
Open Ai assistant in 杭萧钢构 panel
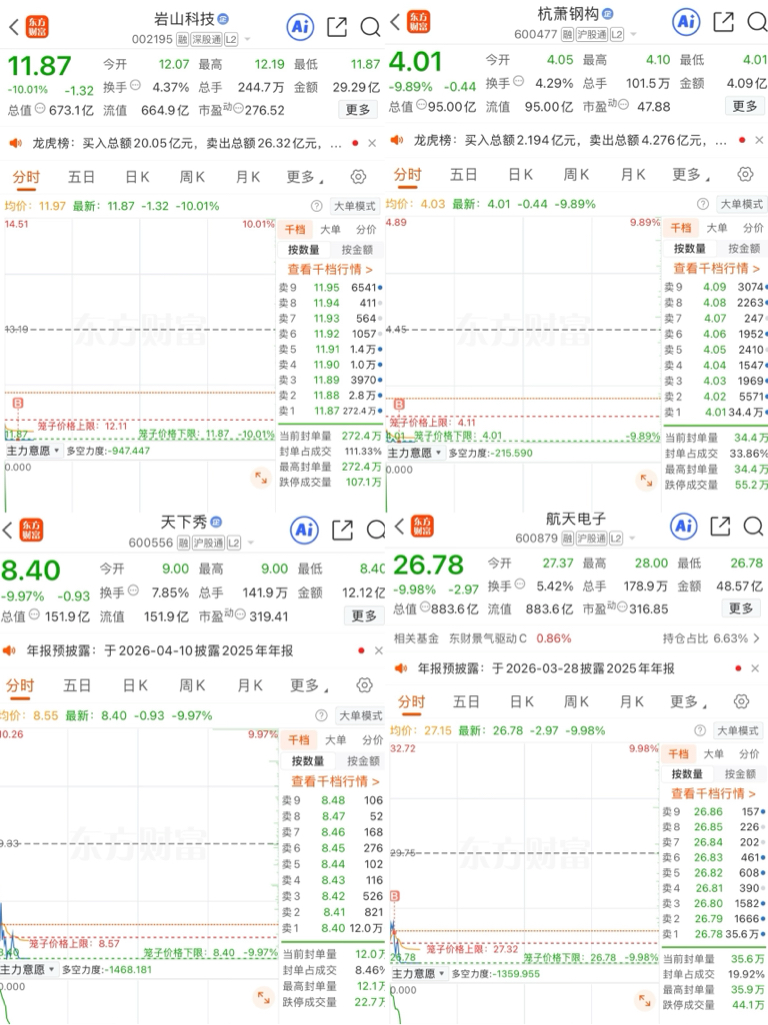point(686,22)
